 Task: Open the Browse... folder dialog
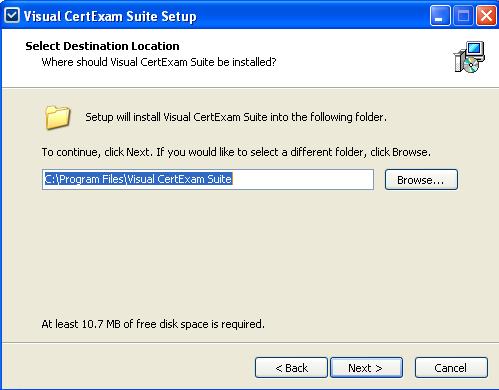tap(421, 180)
